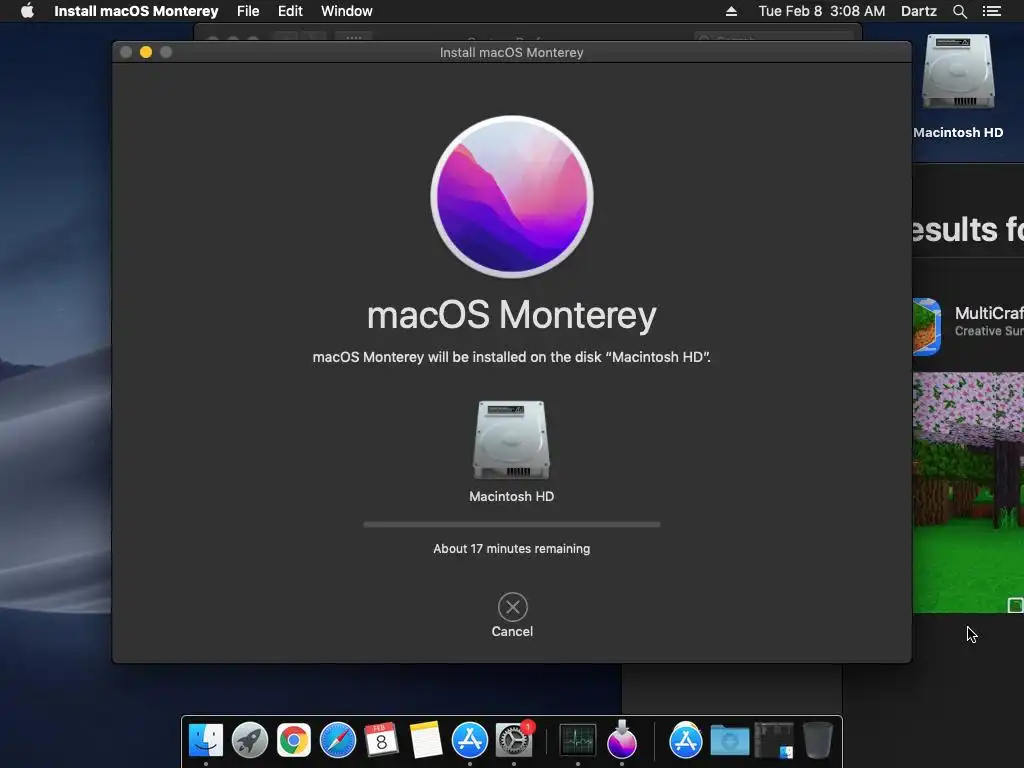
Task: Open Spotlight search magnifier icon
Action: [x=959, y=11]
